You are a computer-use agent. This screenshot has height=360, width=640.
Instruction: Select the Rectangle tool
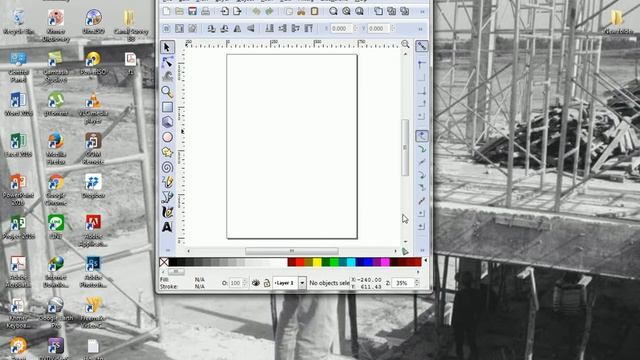[167, 107]
